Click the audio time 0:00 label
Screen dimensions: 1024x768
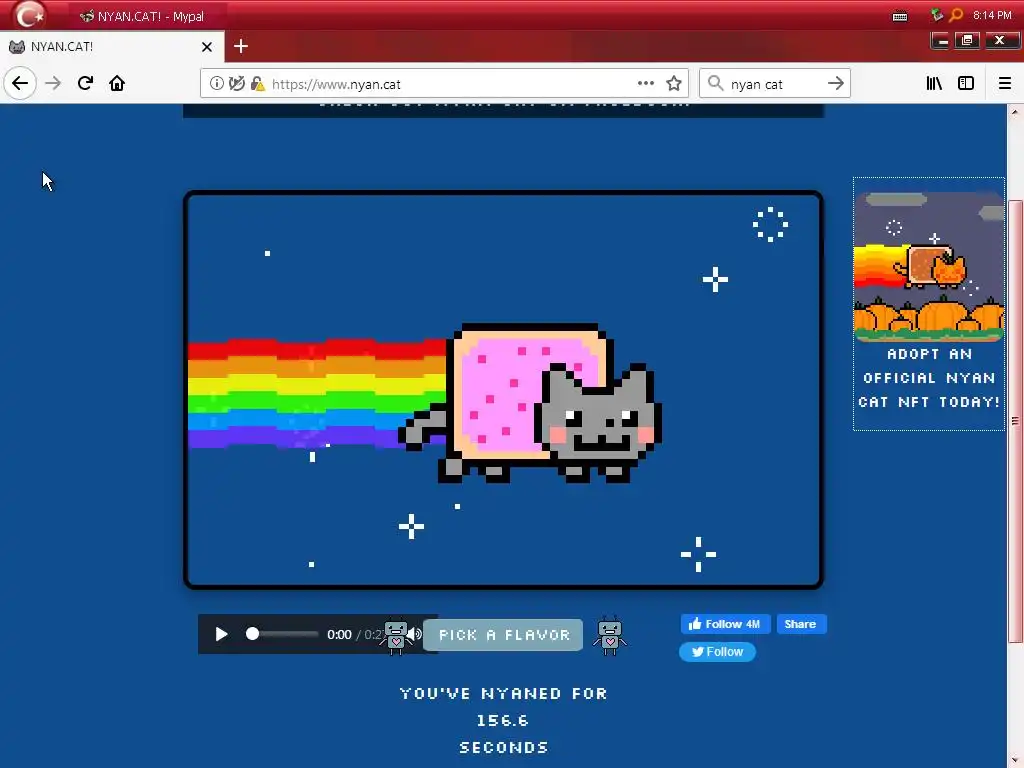tap(339, 635)
